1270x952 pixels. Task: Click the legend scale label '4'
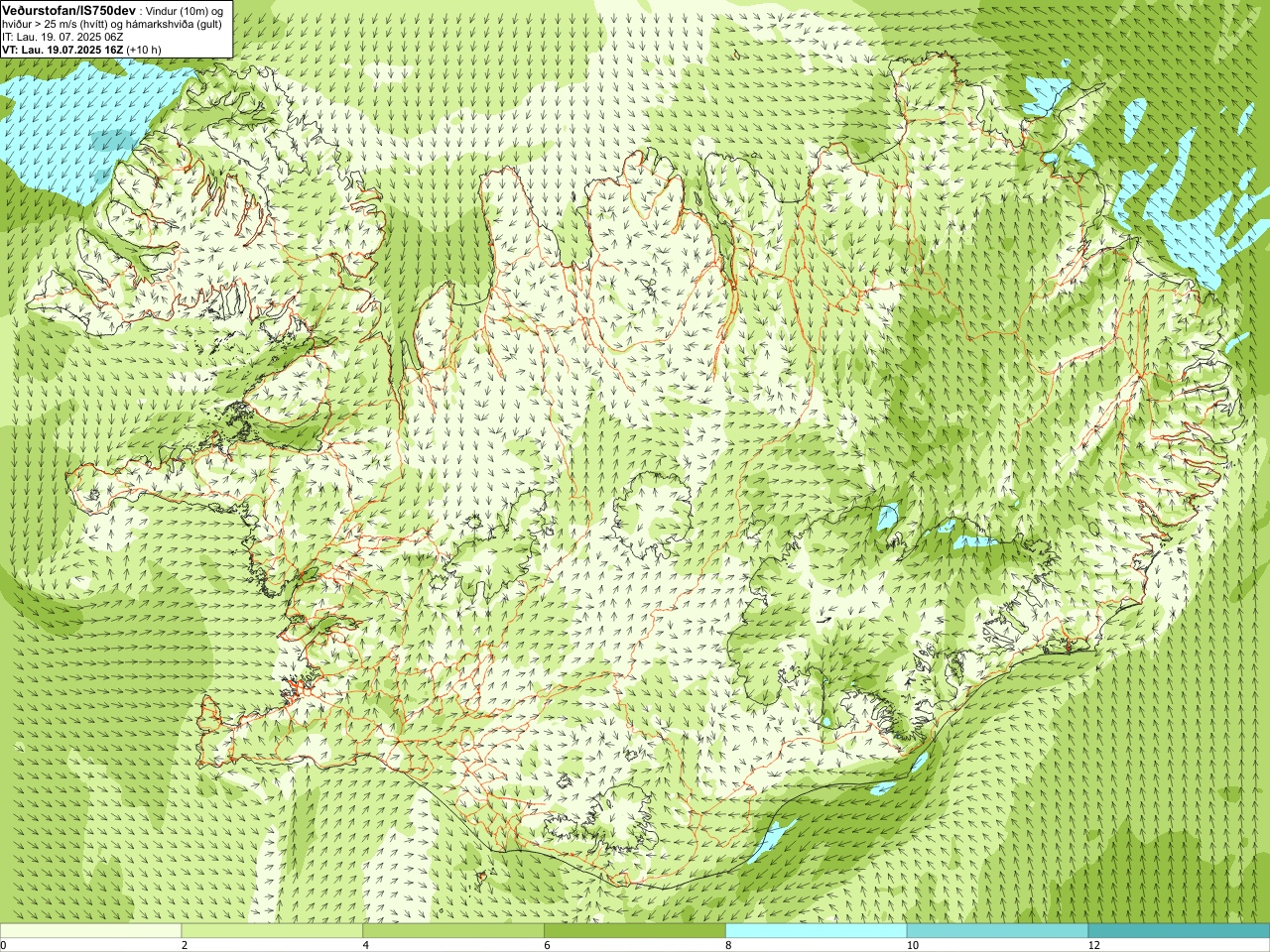pos(366,945)
